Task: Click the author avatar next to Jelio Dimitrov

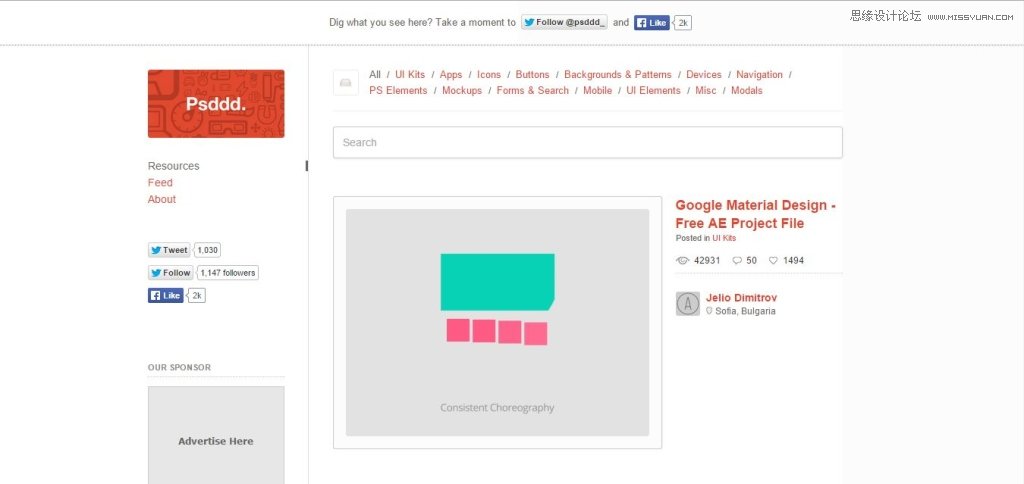Action: pos(688,304)
